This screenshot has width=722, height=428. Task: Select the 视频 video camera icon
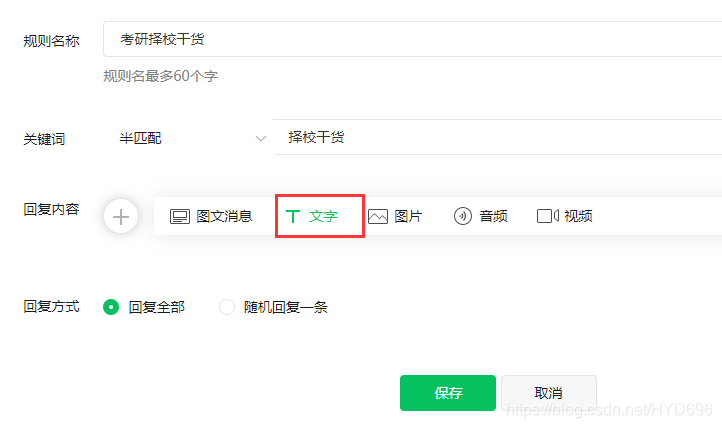(x=548, y=216)
